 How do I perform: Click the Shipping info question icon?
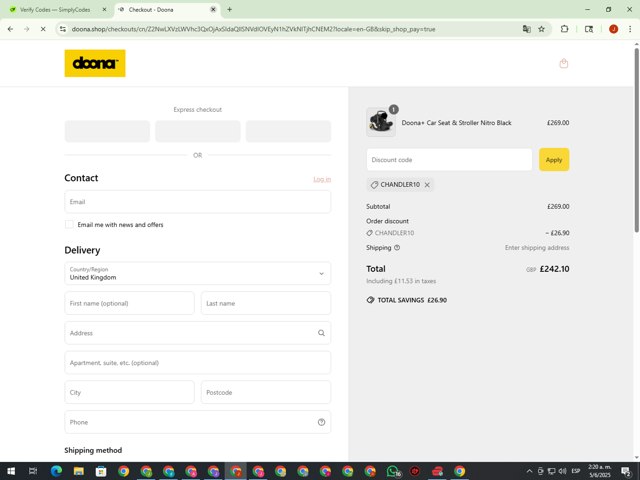pyautogui.click(x=397, y=248)
